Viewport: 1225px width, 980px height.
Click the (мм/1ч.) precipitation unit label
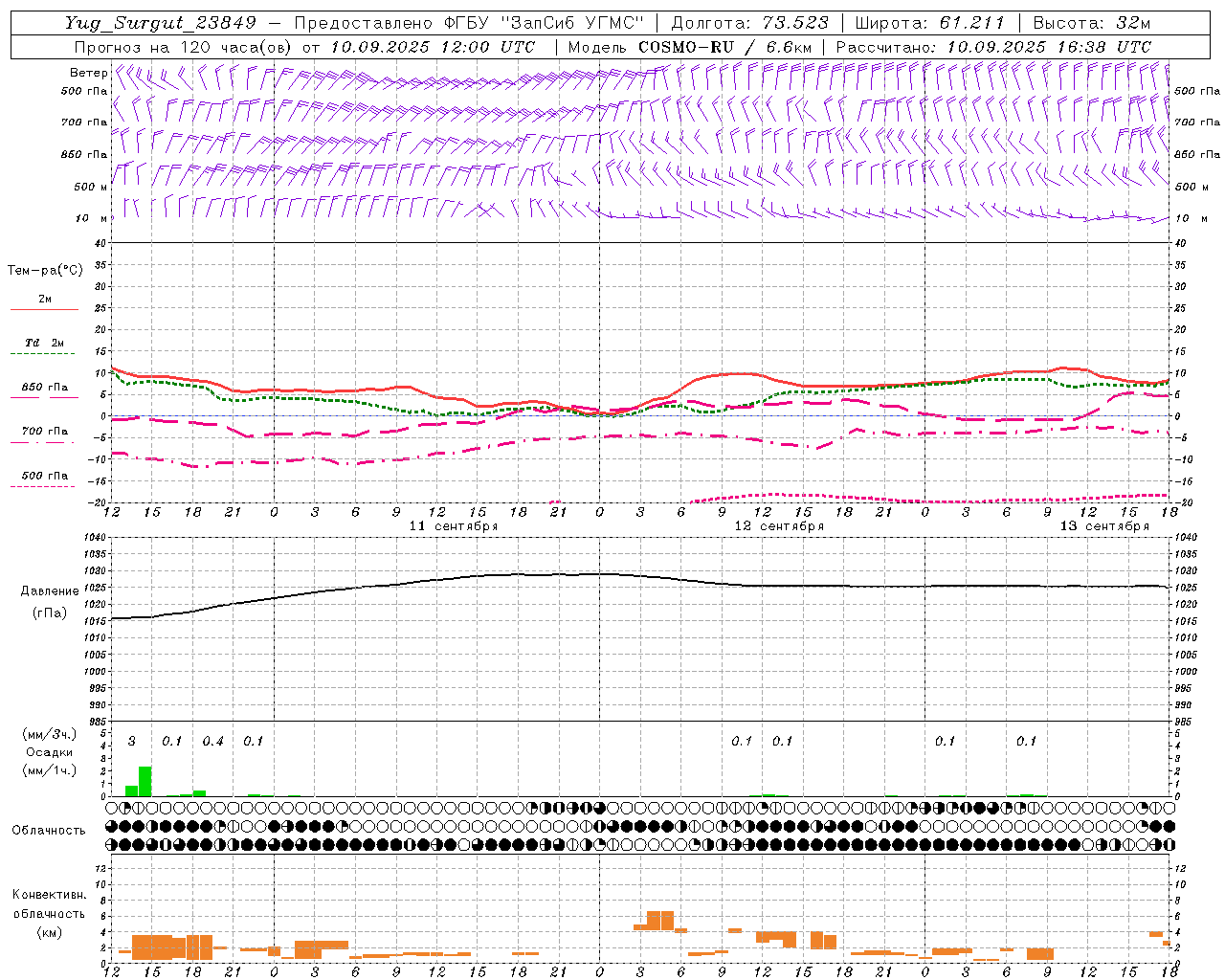tap(50, 769)
